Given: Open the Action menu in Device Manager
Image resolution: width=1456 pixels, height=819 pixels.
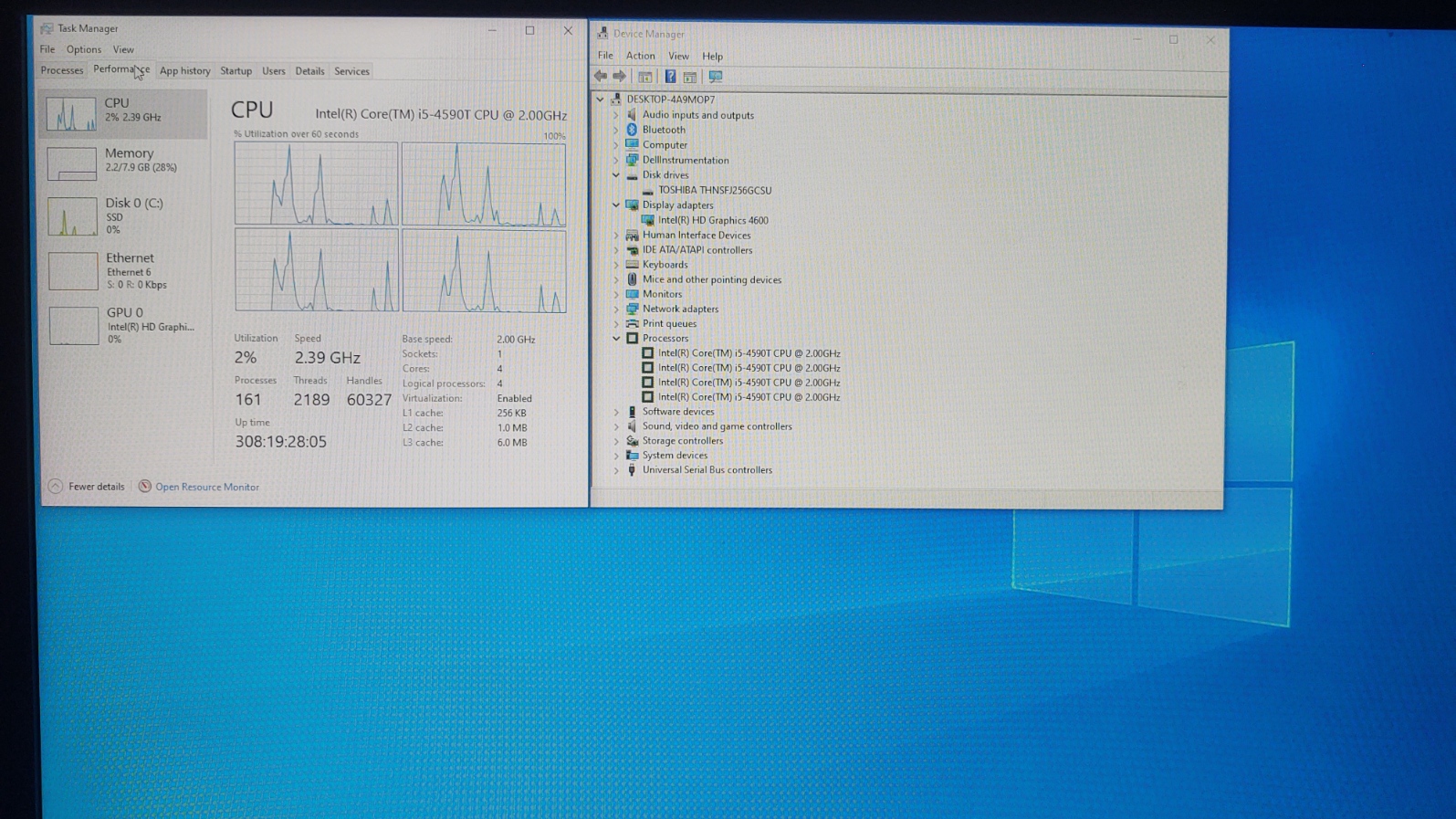Looking at the screenshot, I should 640,56.
